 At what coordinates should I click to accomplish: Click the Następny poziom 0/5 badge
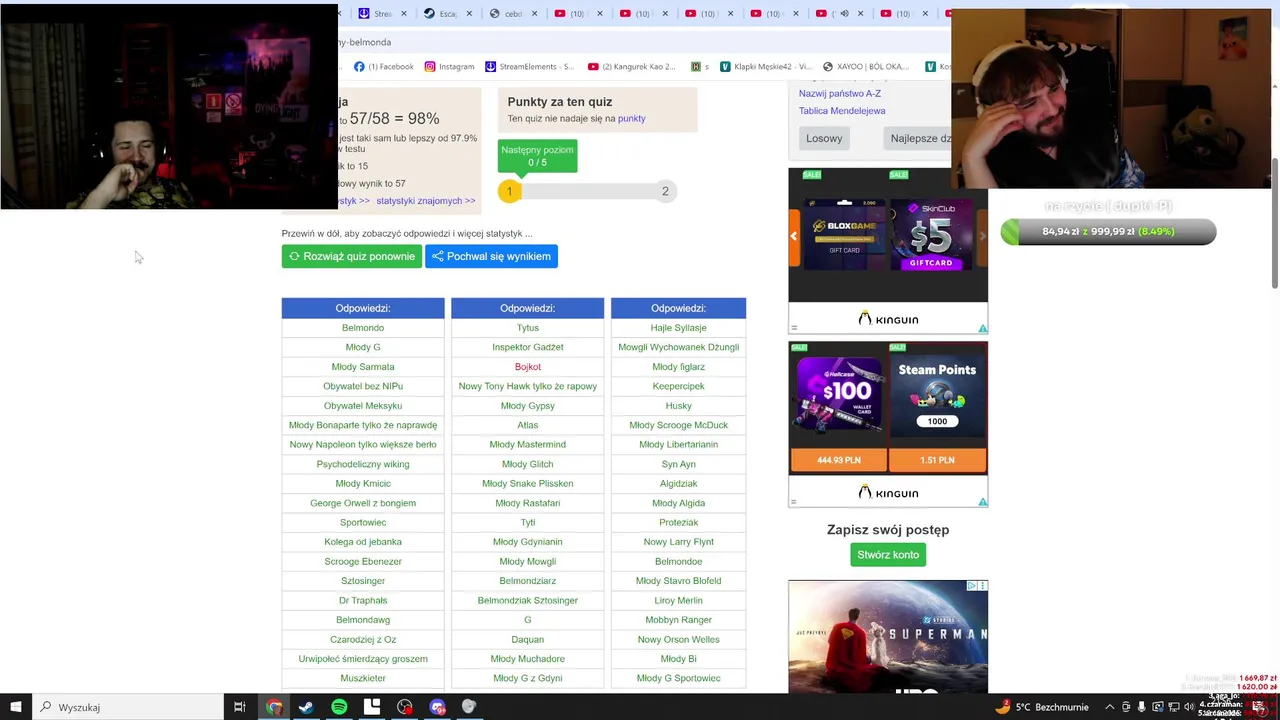pos(537,156)
